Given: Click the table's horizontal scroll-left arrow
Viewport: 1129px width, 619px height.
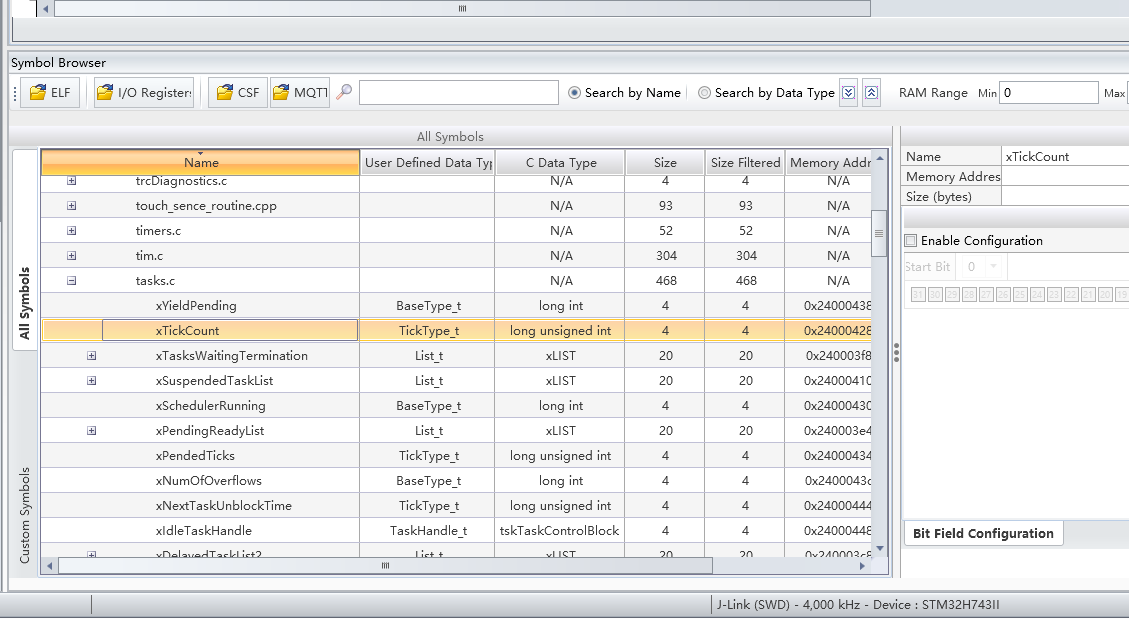Looking at the screenshot, I should (49, 566).
